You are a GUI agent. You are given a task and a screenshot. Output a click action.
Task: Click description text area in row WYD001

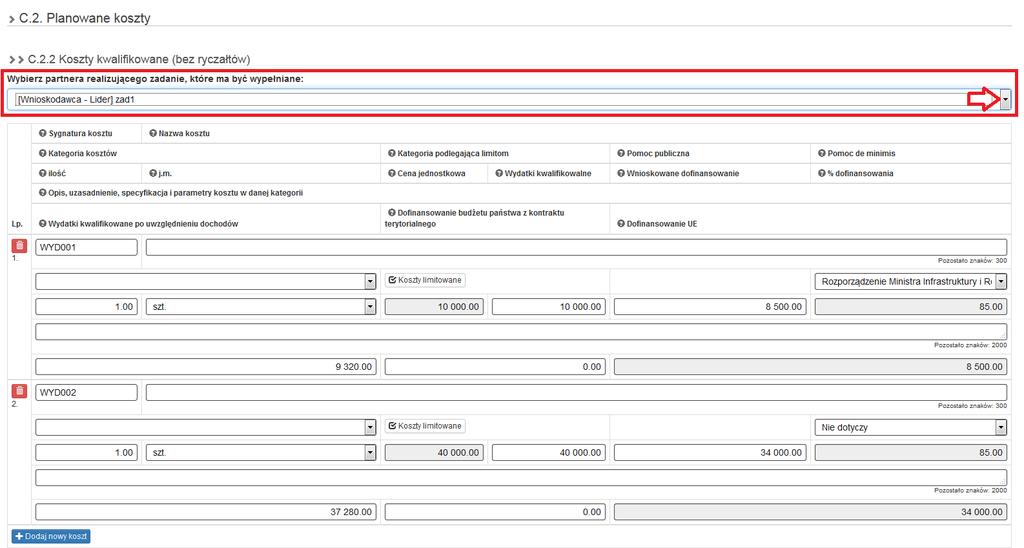click(521, 331)
